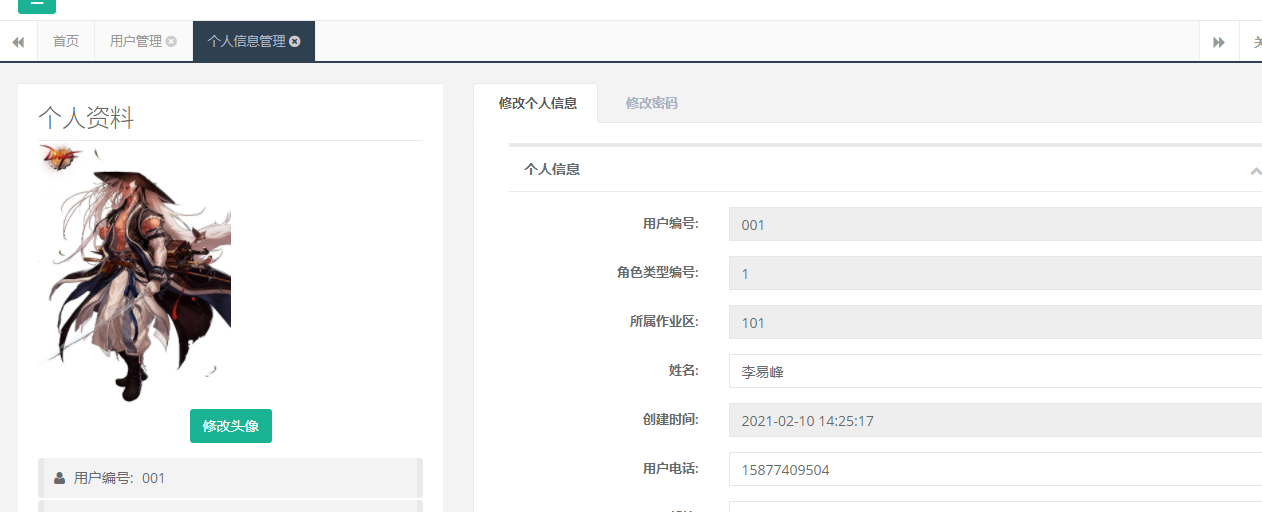Click the 用户电话: label
Screen dimensions: 1262x512
pyautogui.click(x=670, y=468)
